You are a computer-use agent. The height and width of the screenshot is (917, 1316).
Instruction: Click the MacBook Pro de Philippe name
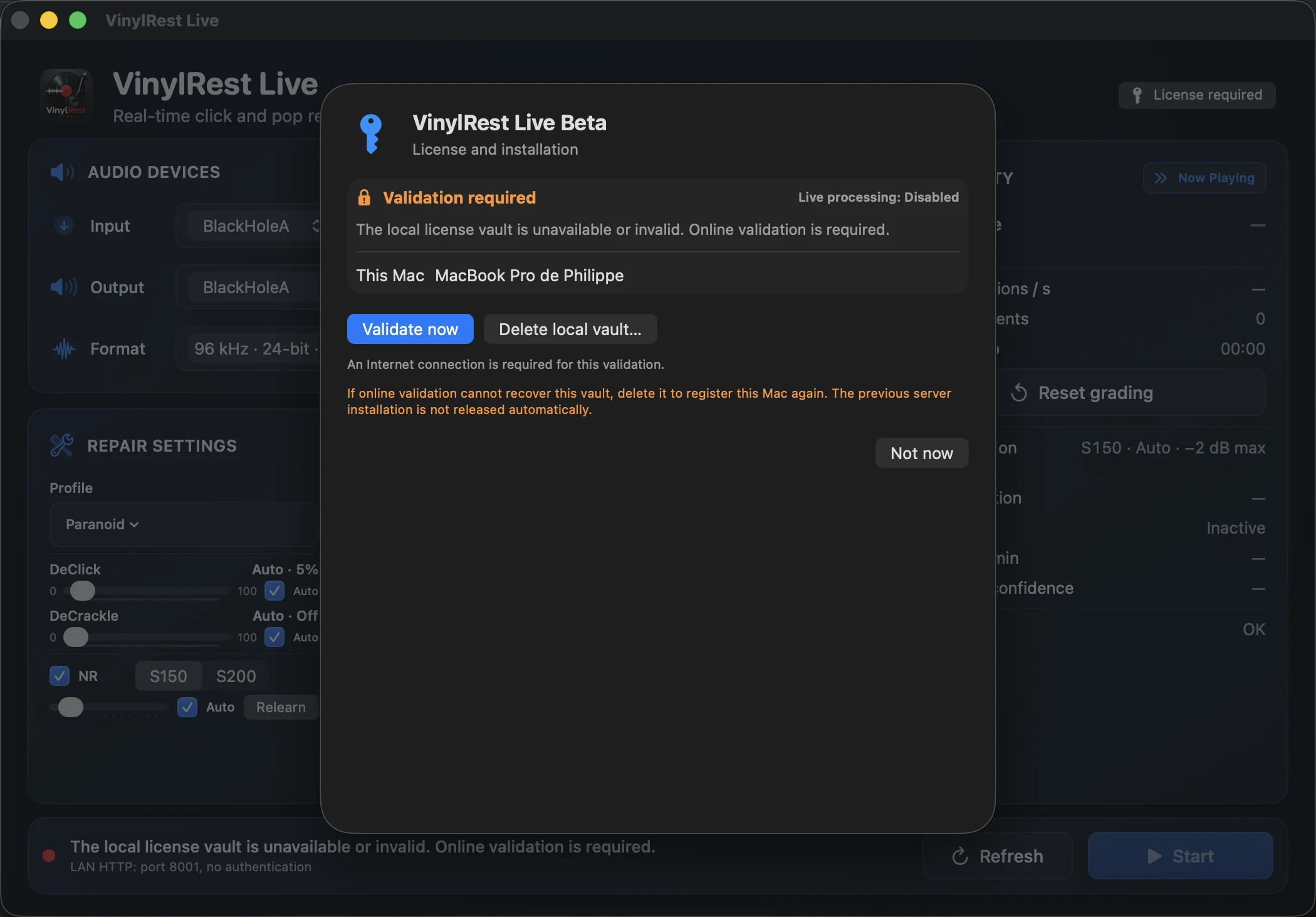coord(530,276)
